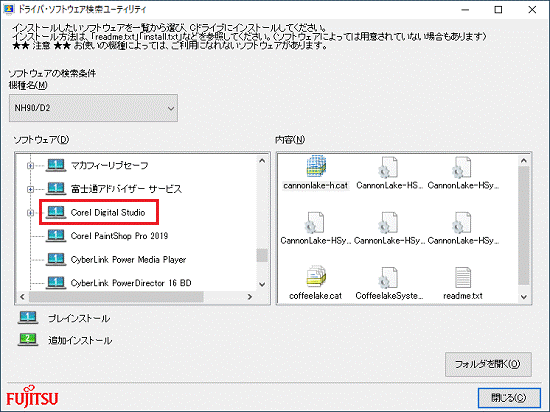
Task: Select Corel PaintShop Pro 2019 text entry
Action: tap(119, 236)
